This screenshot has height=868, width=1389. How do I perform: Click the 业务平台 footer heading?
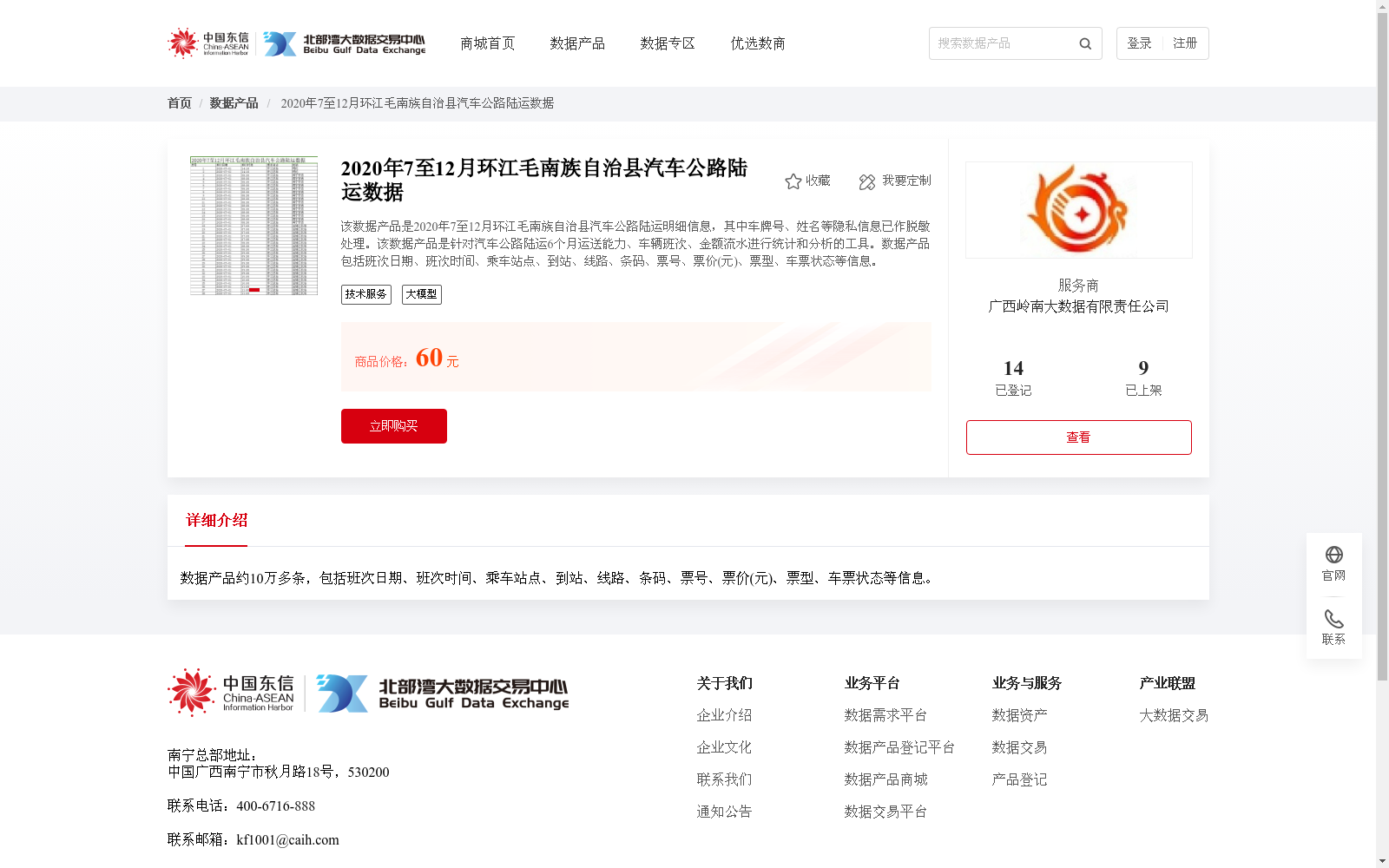click(872, 683)
